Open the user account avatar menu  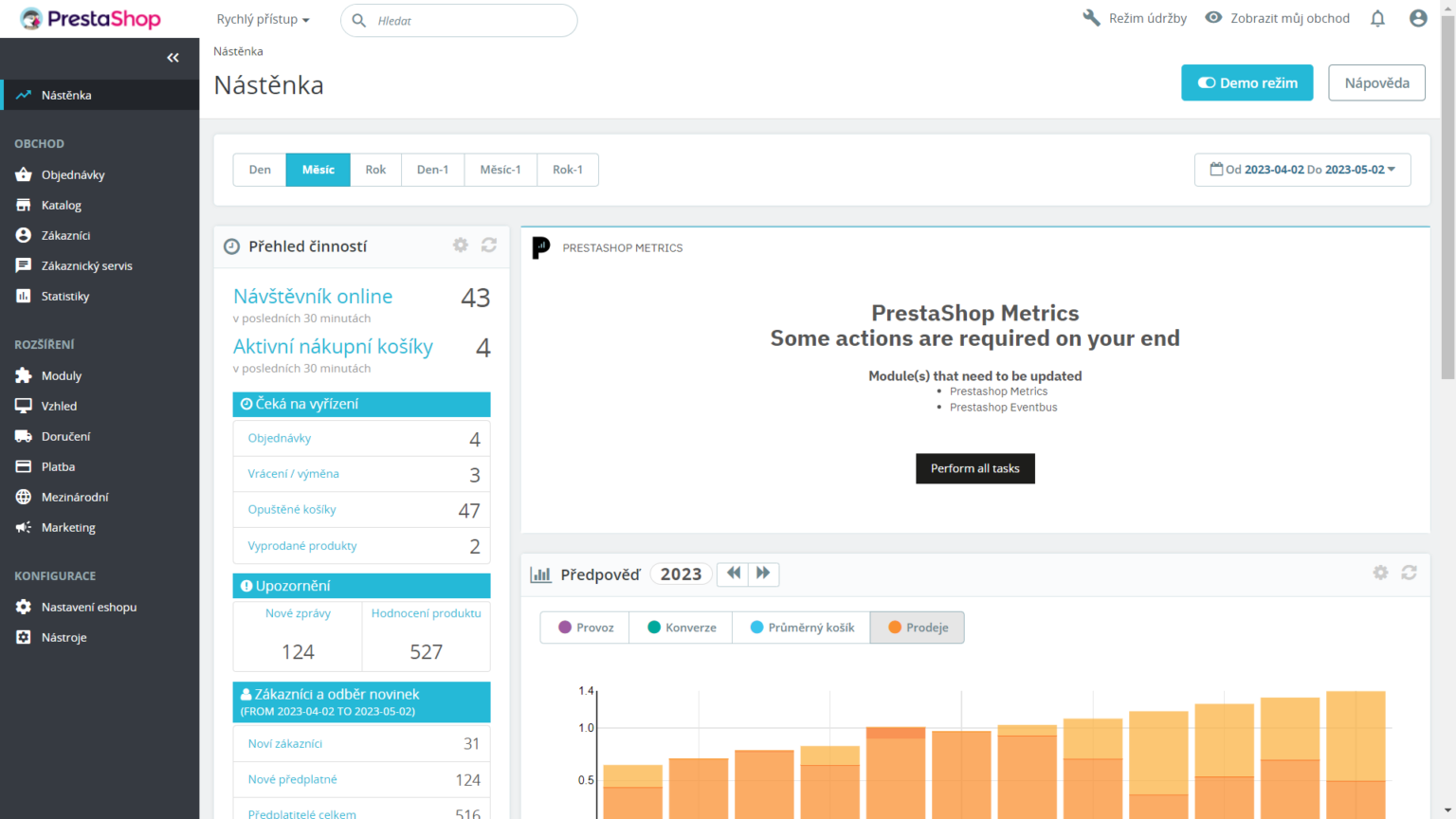point(1418,18)
